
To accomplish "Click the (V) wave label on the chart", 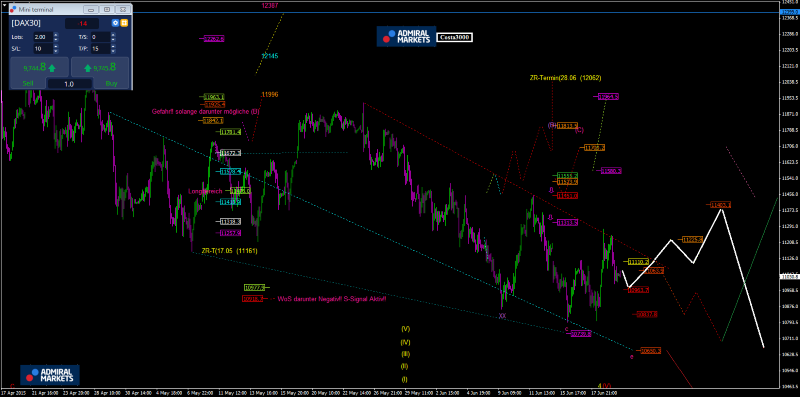I will coord(406,329).
